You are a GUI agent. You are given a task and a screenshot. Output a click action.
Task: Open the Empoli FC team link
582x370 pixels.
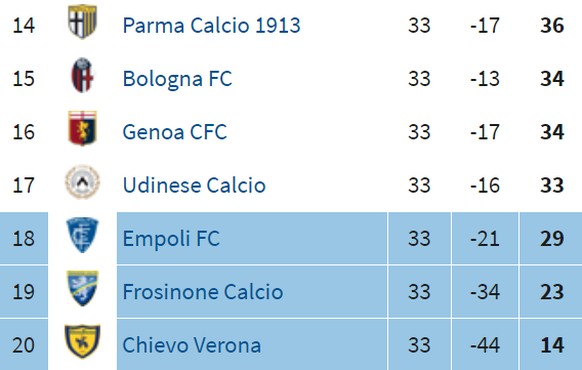171,239
